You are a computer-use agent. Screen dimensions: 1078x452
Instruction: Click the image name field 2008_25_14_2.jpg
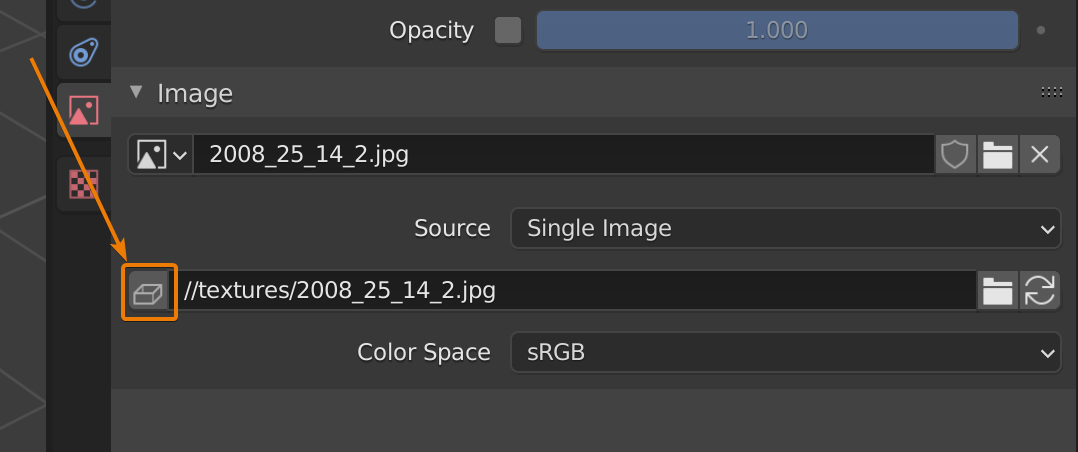563,155
